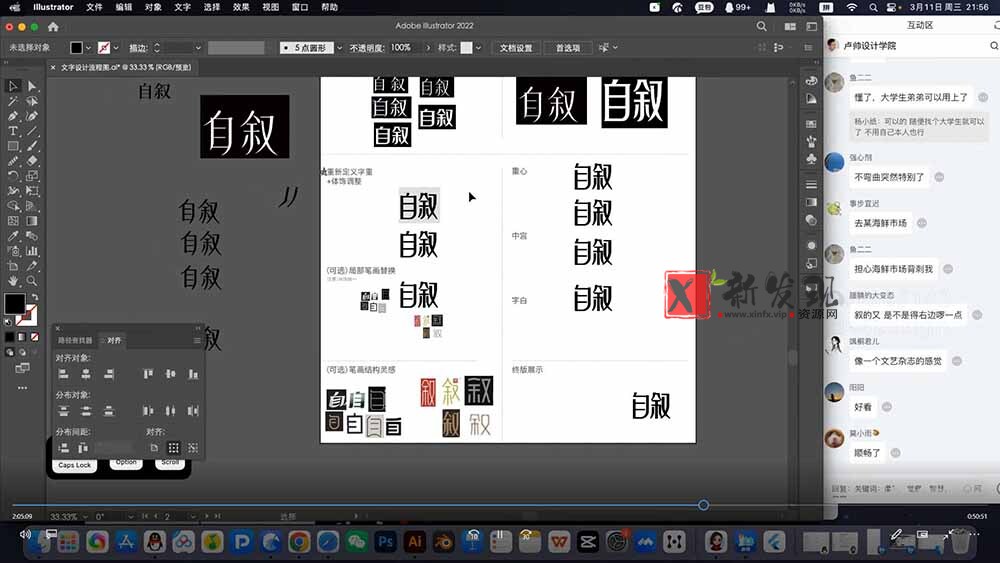Open WeChat from the Dock
This screenshot has height=563, width=1000.
click(x=357, y=542)
